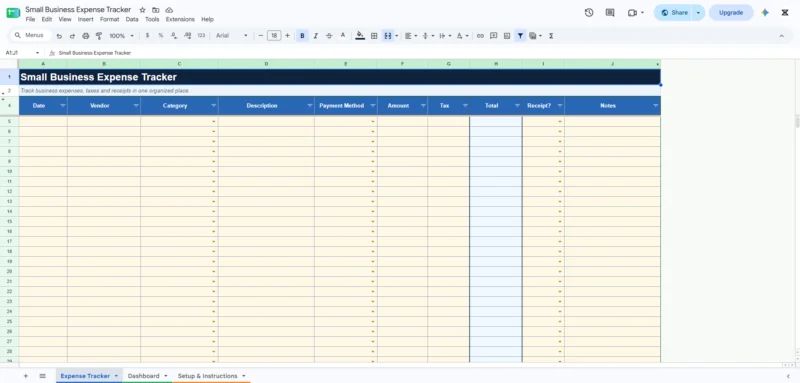800x383 pixels.
Task: Format as currency with dollar icon
Action: [147, 36]
